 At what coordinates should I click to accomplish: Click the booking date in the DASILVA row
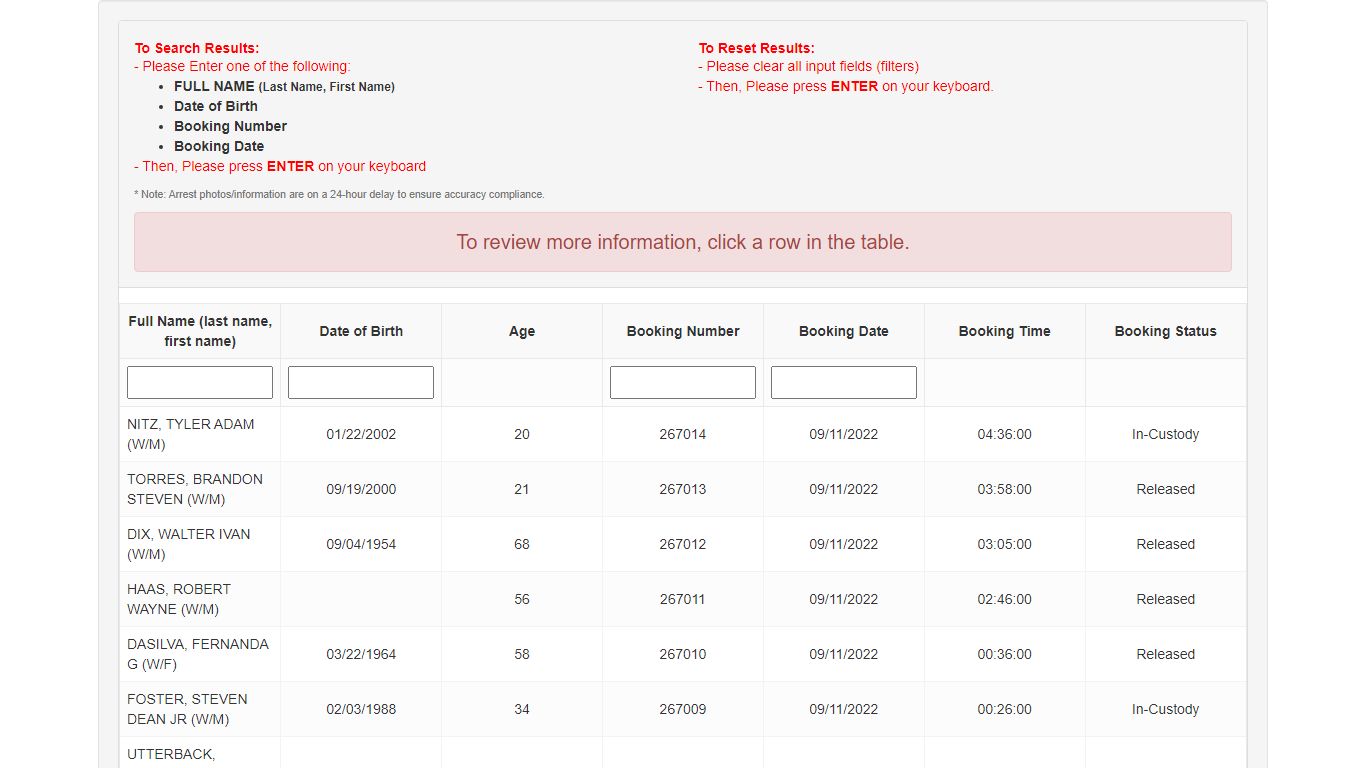(844, 654)
